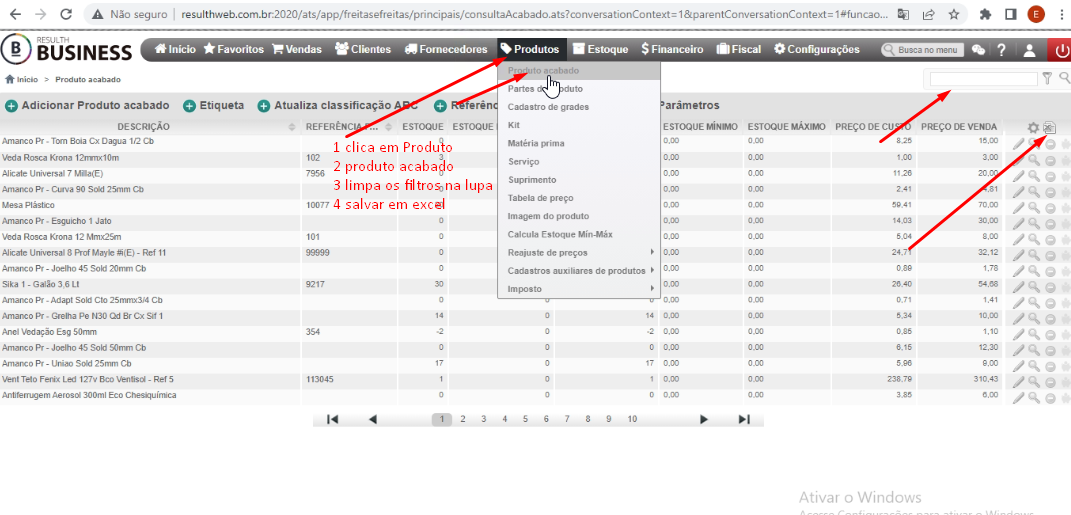Open the chat bubbles icon
The image size is (1071, 515).
[x=979, y=49]
